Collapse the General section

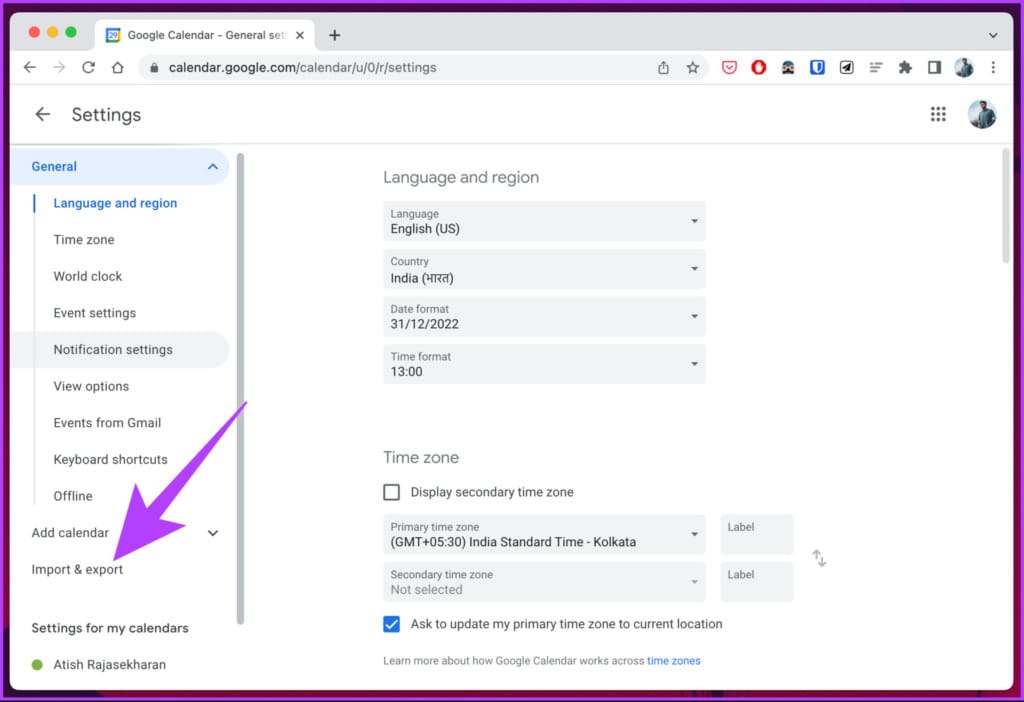(213, 167)
